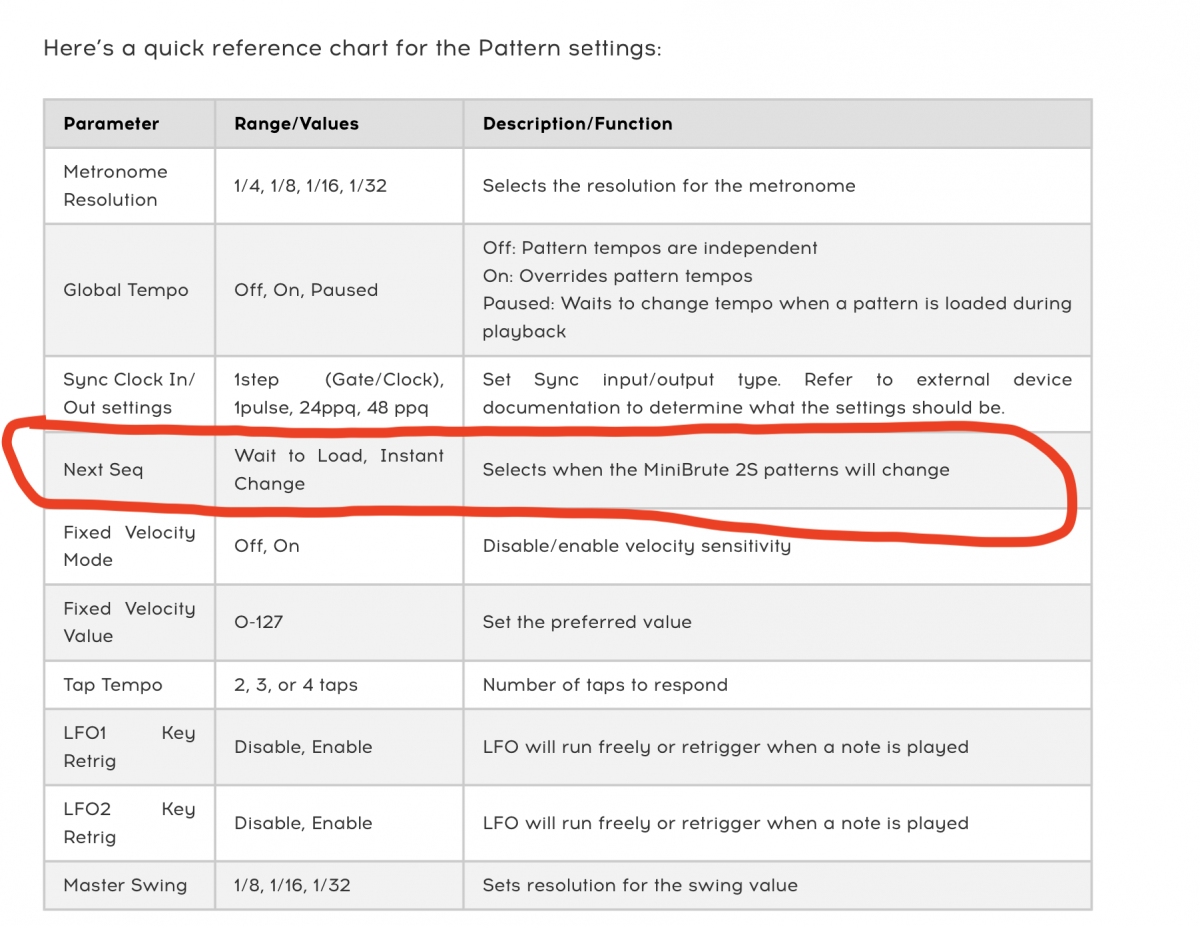Select 'Wait to Load, Instant Change' cell
1200x926 pixels.
coord(339,470)
